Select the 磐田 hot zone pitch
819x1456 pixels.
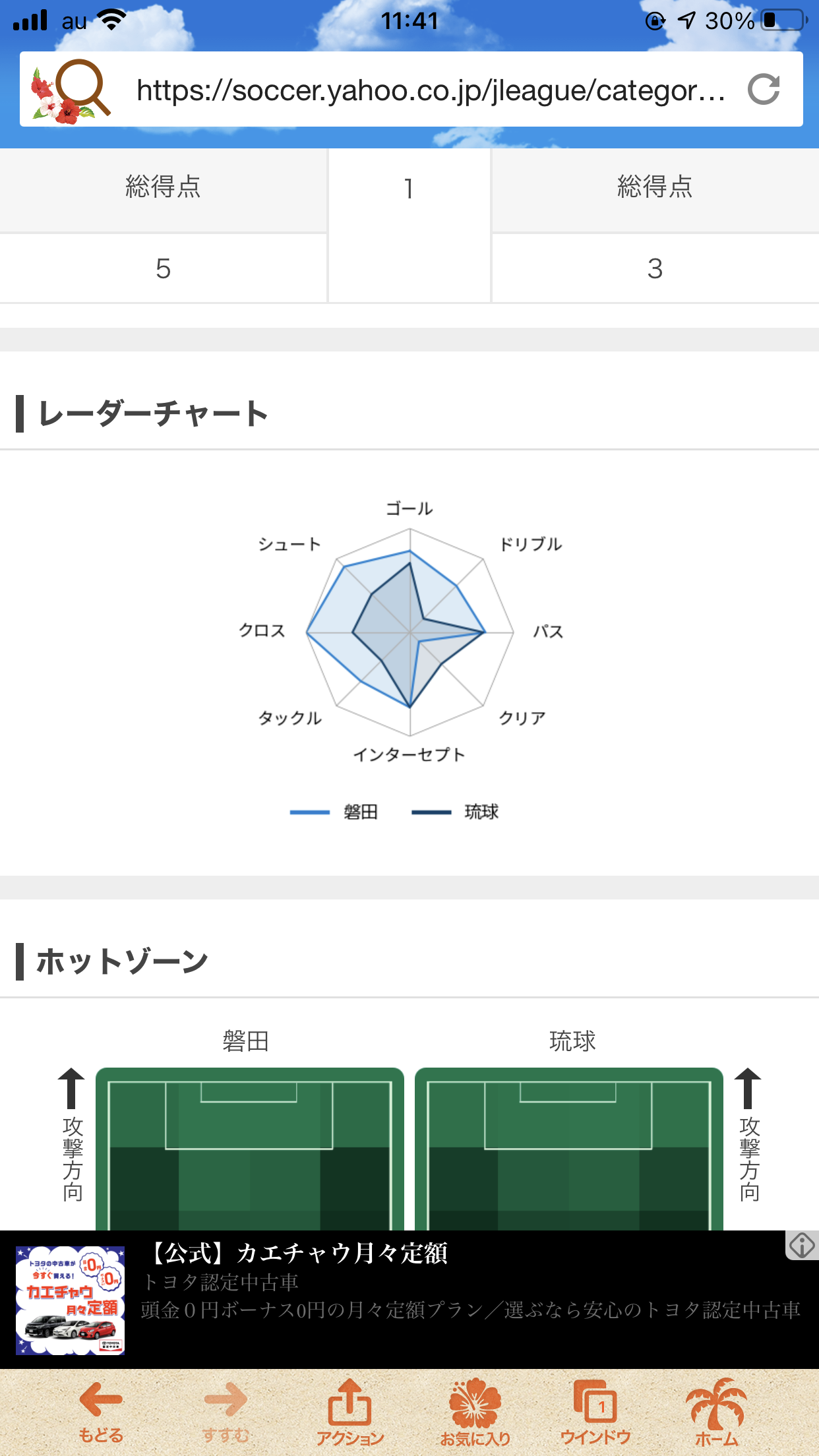[250, 1149]
